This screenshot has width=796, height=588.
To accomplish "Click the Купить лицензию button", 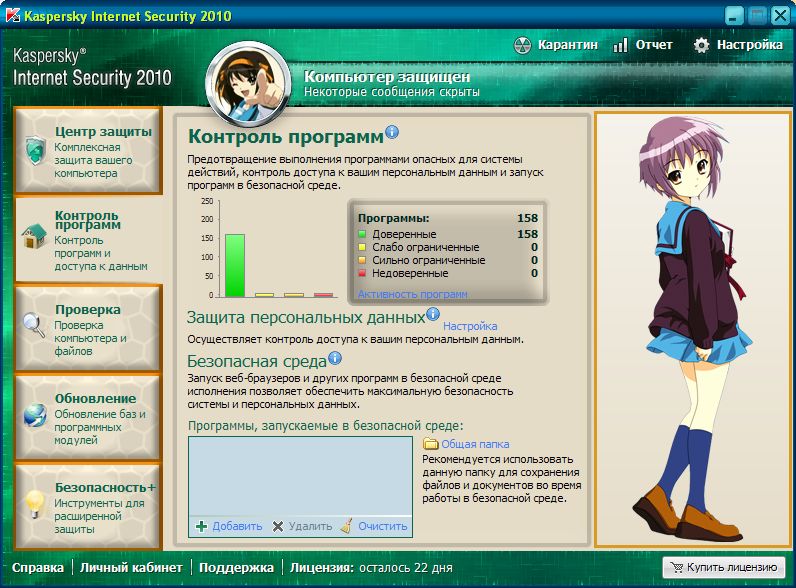I will pyautogui.click(x=724, y=567).
